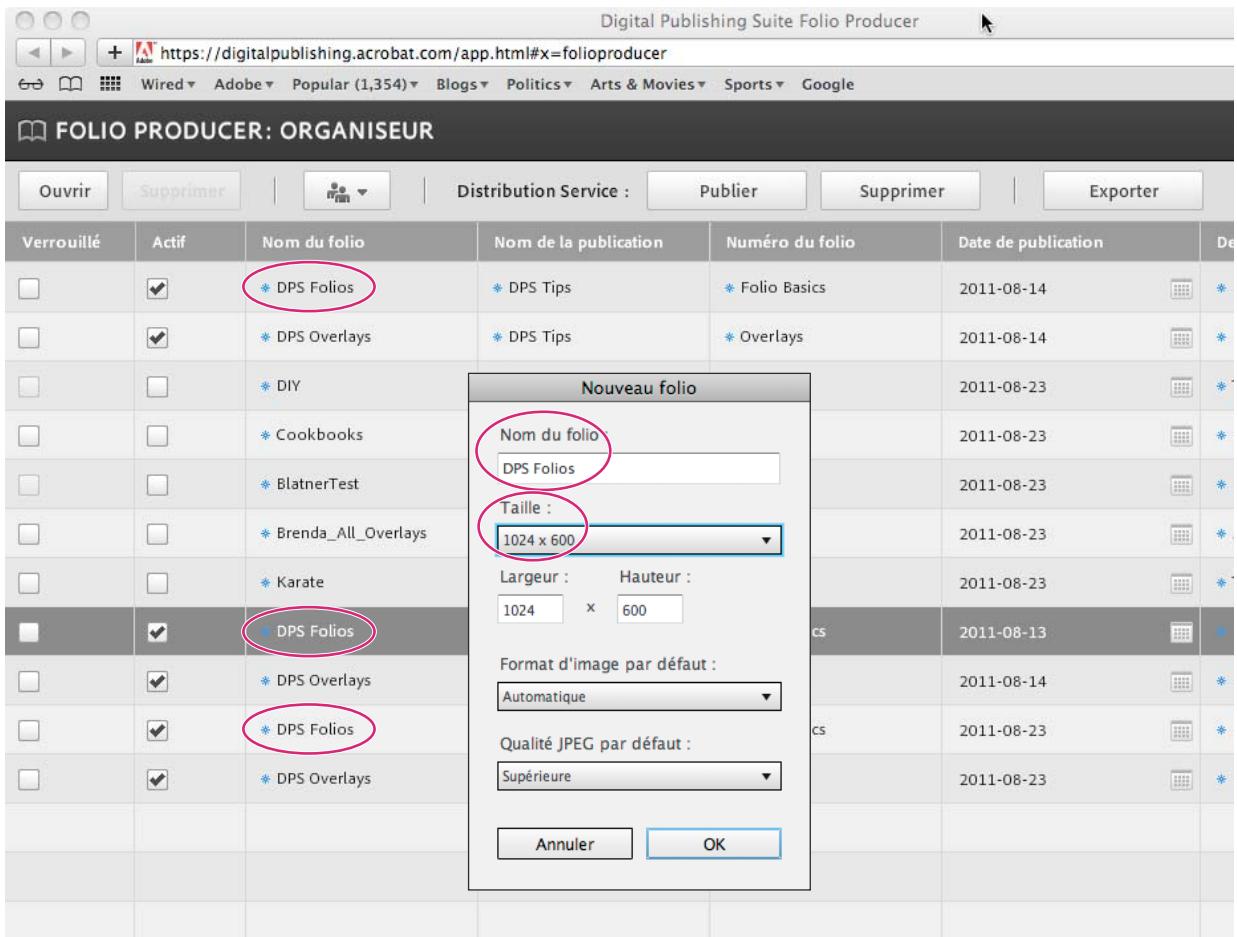Click the asterisk before DIY folio name

(264, 386)
